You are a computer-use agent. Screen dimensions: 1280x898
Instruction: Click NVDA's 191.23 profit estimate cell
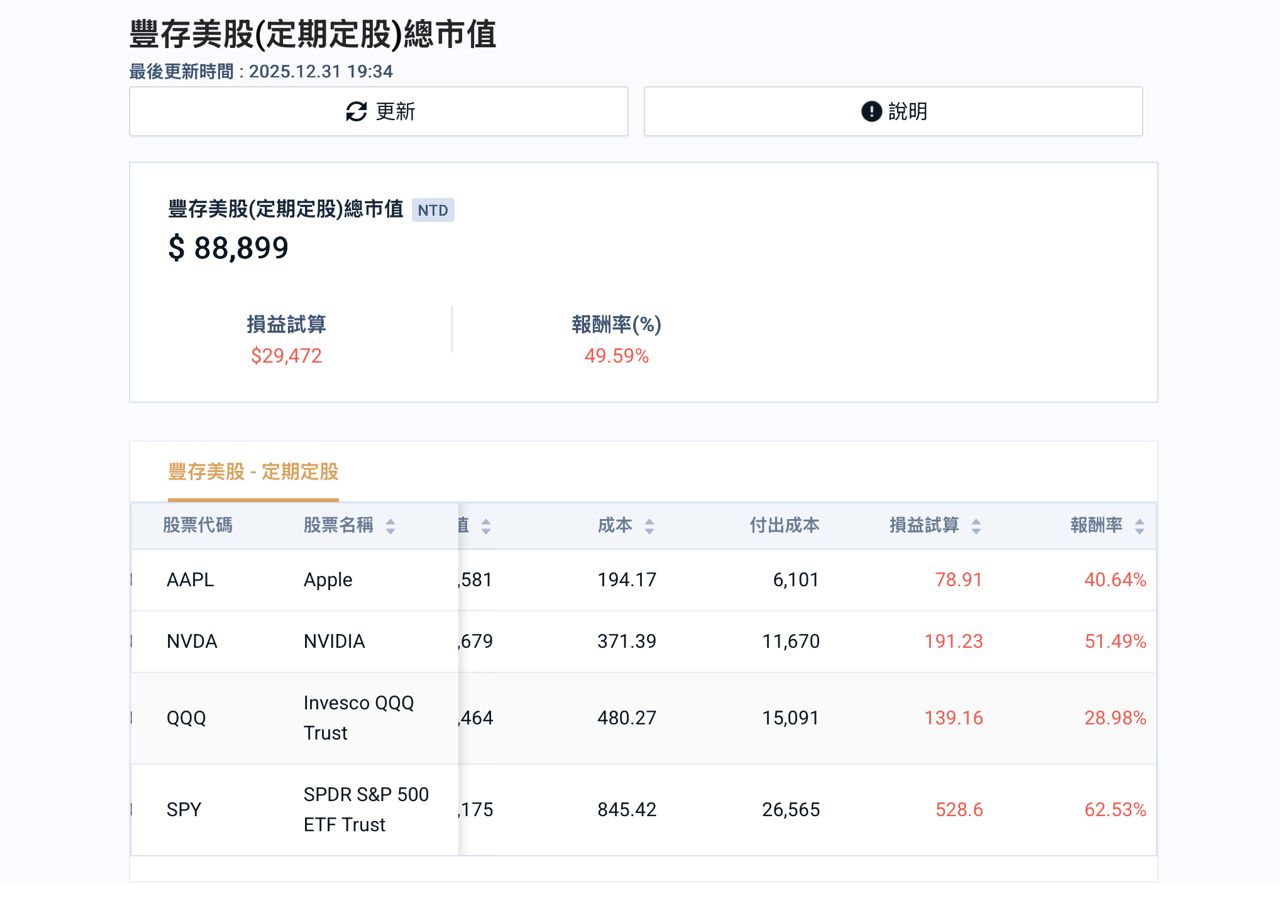tap(953, 641)
